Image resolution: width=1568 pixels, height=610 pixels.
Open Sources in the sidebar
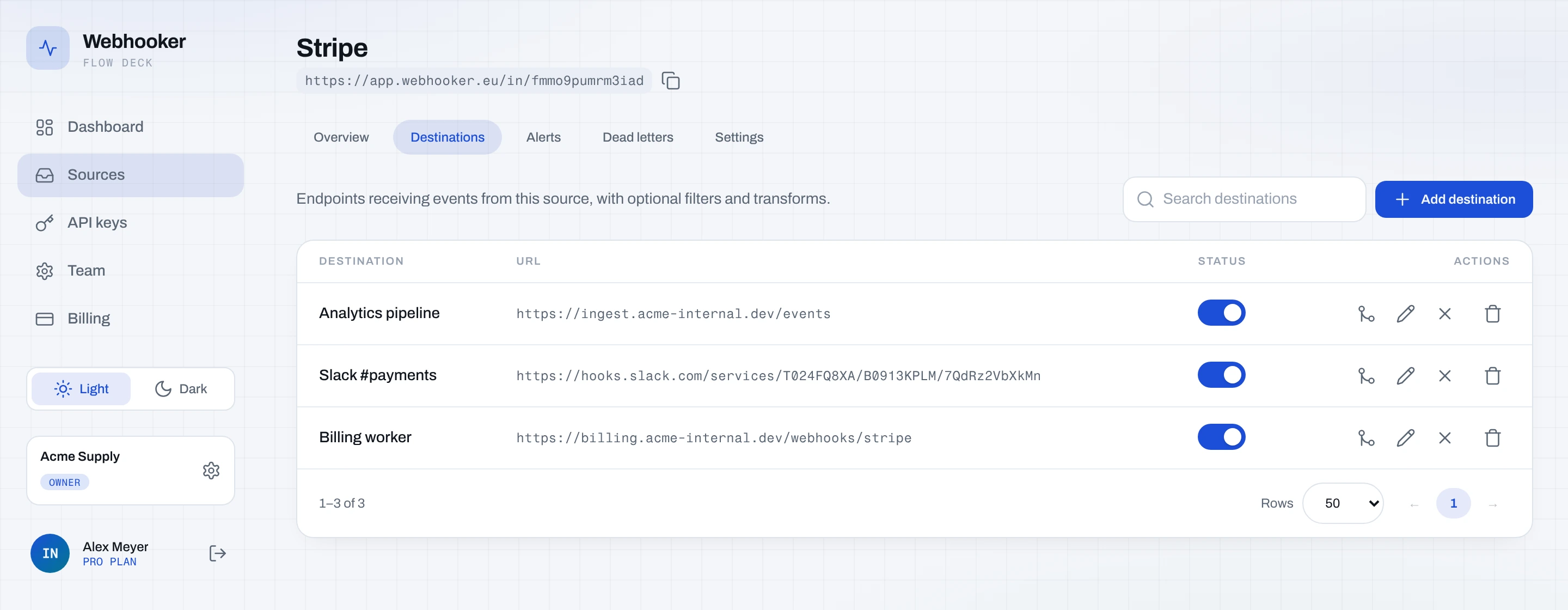pos(130,175)
